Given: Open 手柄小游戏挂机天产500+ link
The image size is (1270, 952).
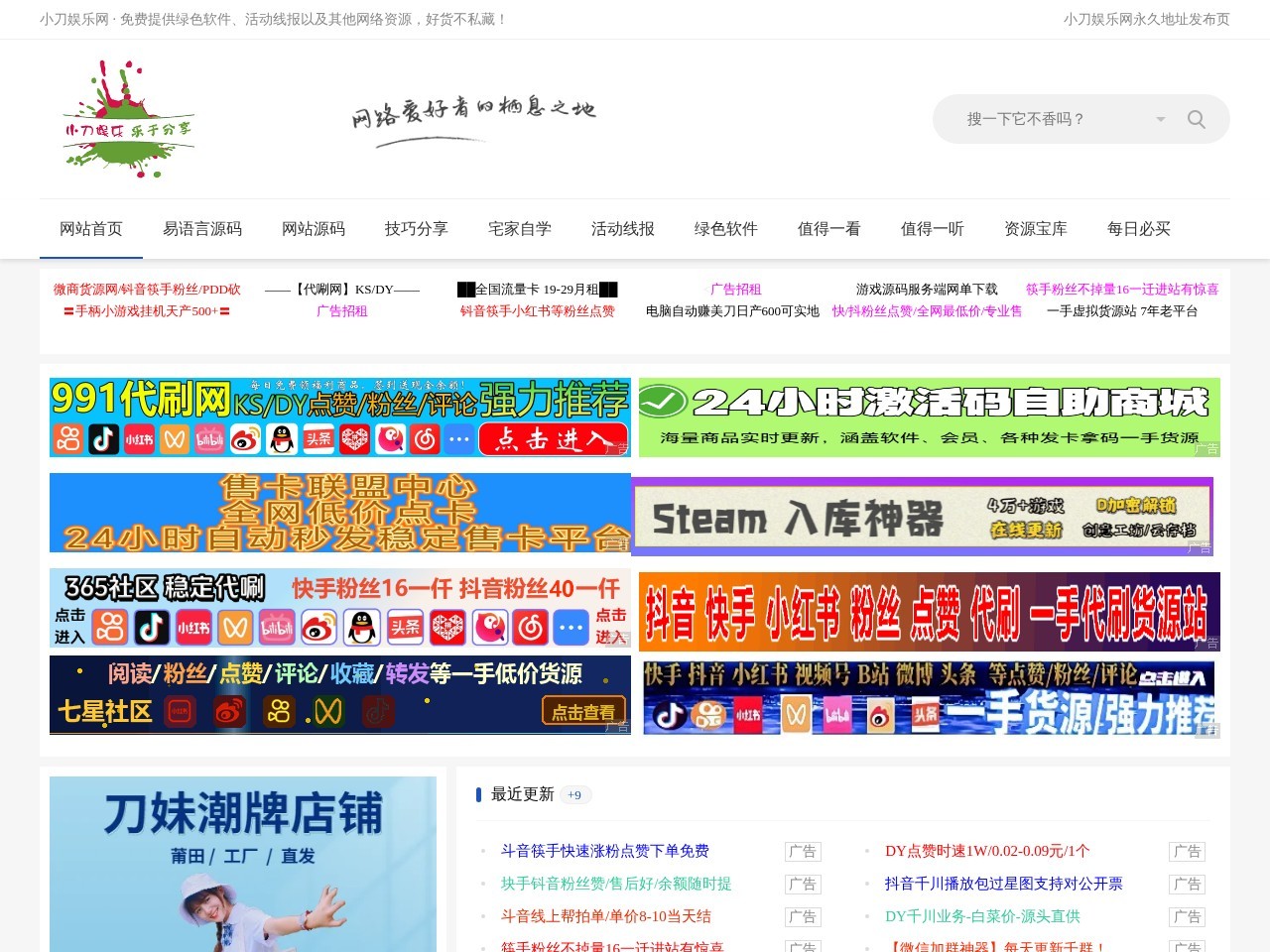Looking at the screenshot, I should pyautogui.click(x=147, y=311).
